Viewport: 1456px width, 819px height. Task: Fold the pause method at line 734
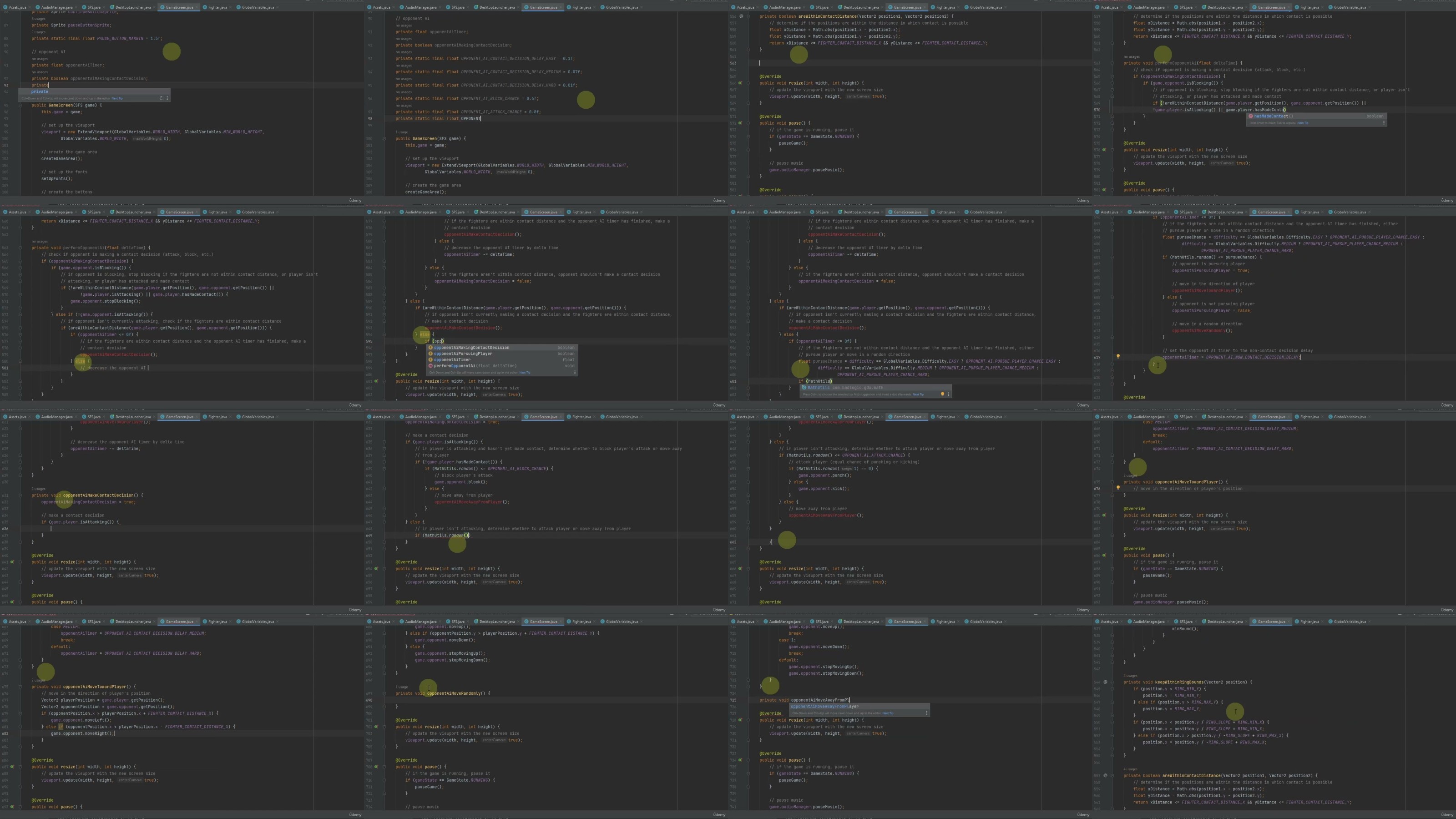coord(748,760)
